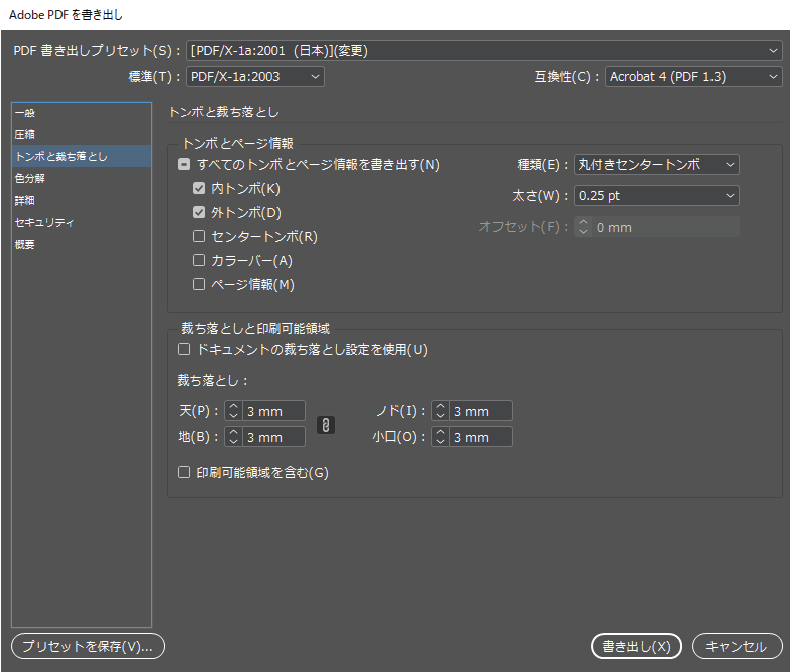Click the 天(P) bleed value field
This screenshot has width=790, height=672.
click(x=274, y=411)
